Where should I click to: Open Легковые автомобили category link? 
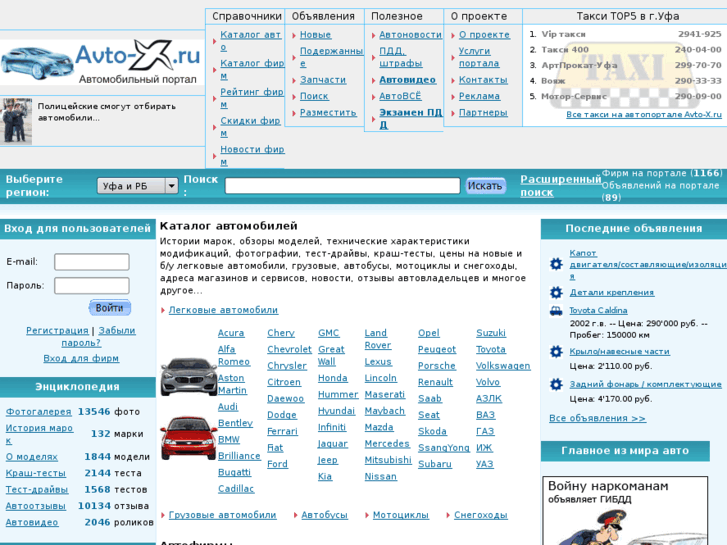click(223, 310)
